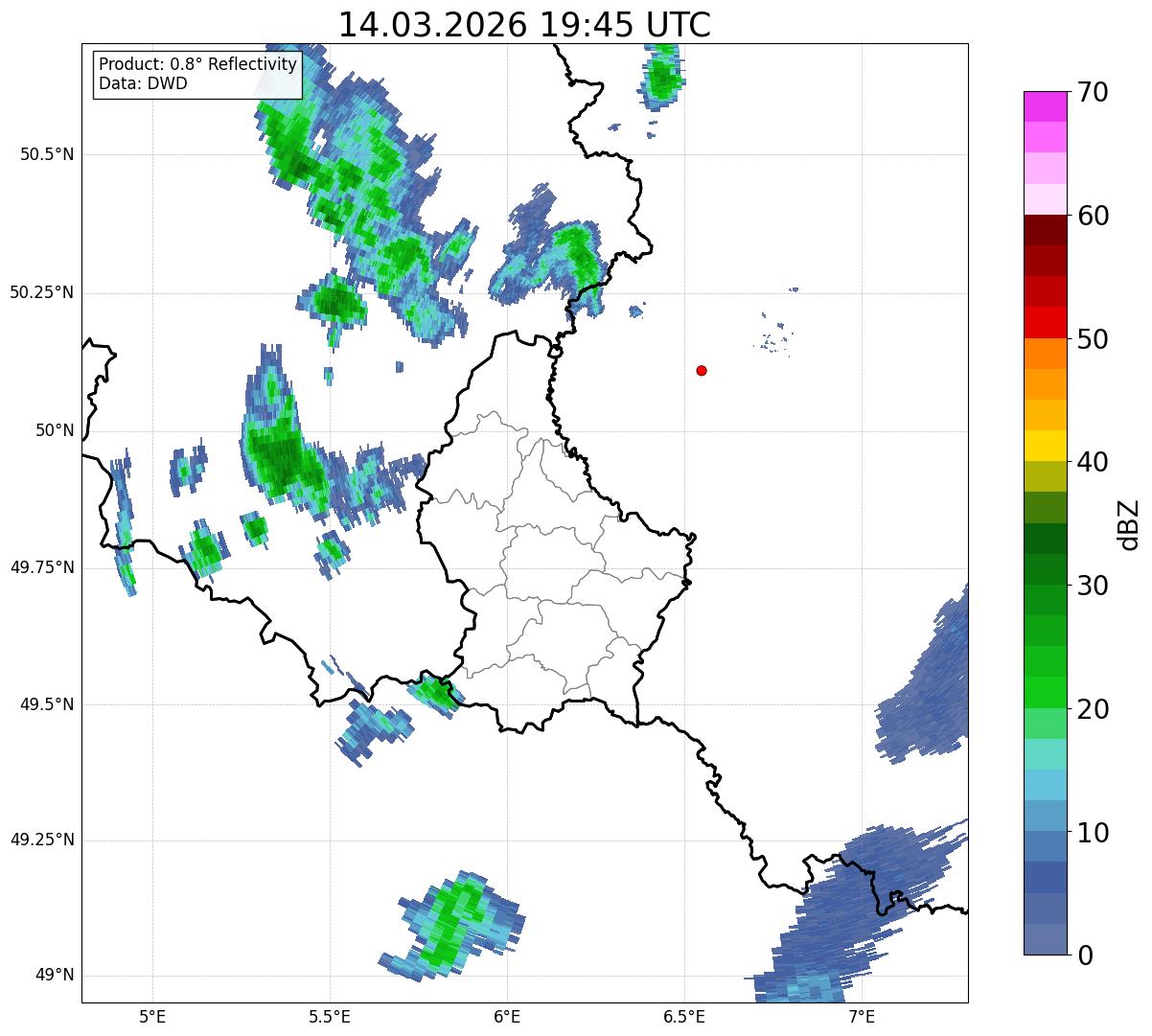Click the 'Product: 0.8° Reflectivity' text
This screenshot has width=1152, height=1036.
pos(197,64)
